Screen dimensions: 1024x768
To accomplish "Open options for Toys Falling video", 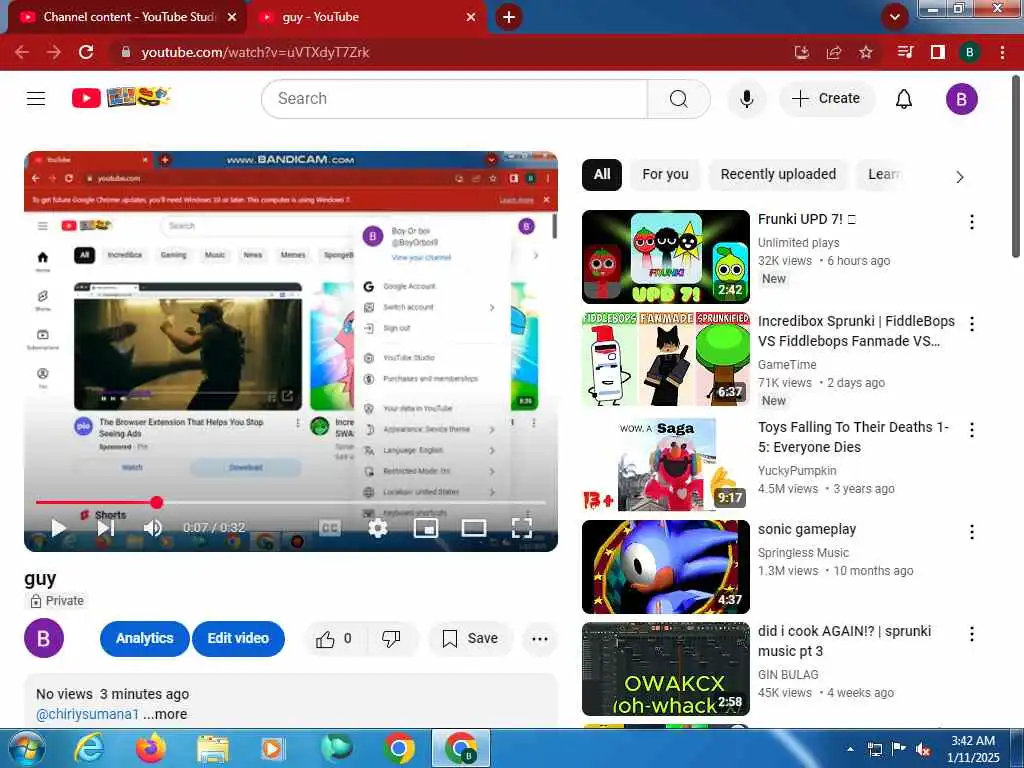I will point(972,430).
